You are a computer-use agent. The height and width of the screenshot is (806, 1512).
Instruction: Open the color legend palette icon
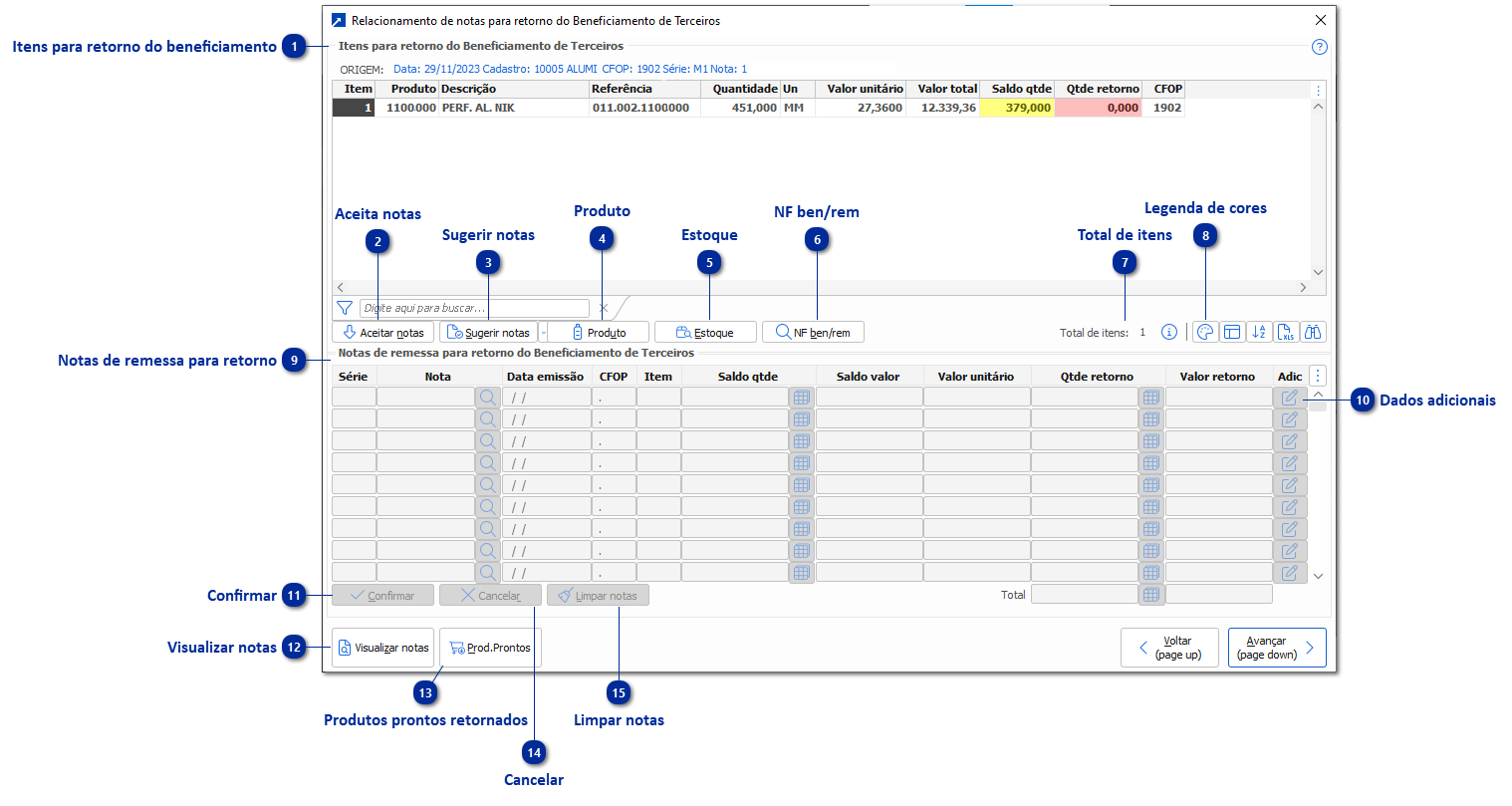tap(1205, 332)
